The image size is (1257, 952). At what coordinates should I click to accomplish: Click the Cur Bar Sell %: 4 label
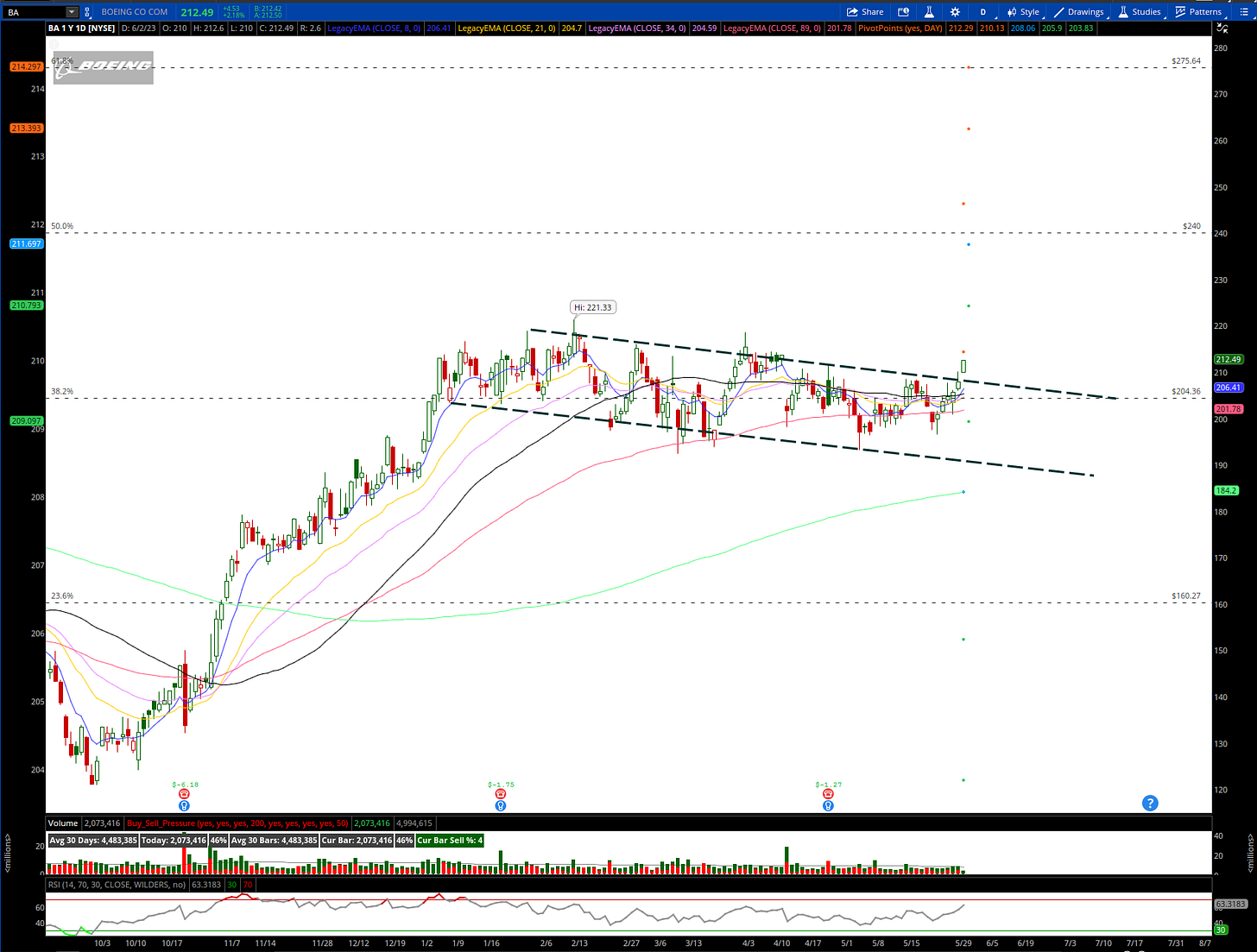click(x=450, y=840)
